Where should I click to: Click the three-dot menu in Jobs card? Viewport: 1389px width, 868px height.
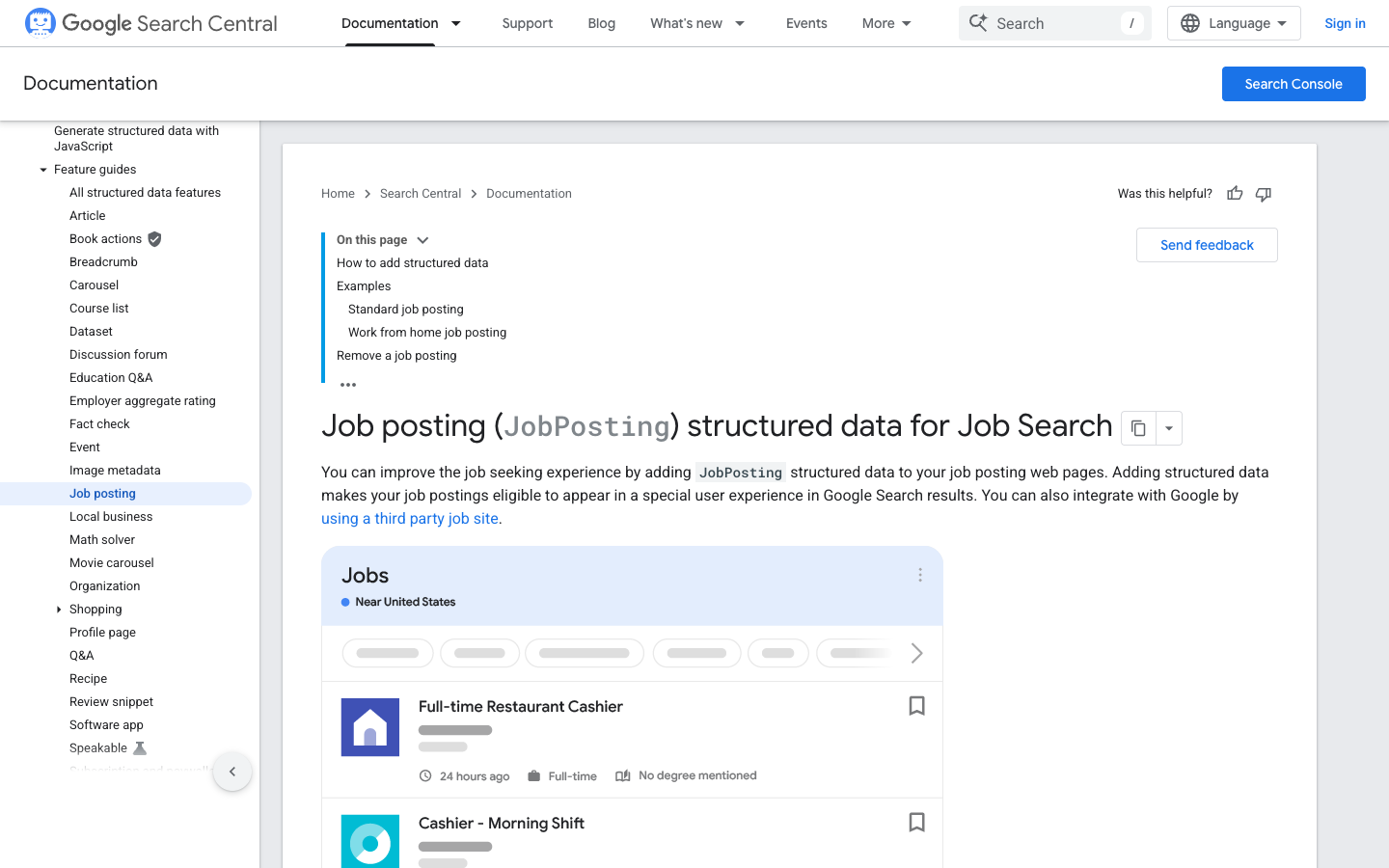pos(920,575)
